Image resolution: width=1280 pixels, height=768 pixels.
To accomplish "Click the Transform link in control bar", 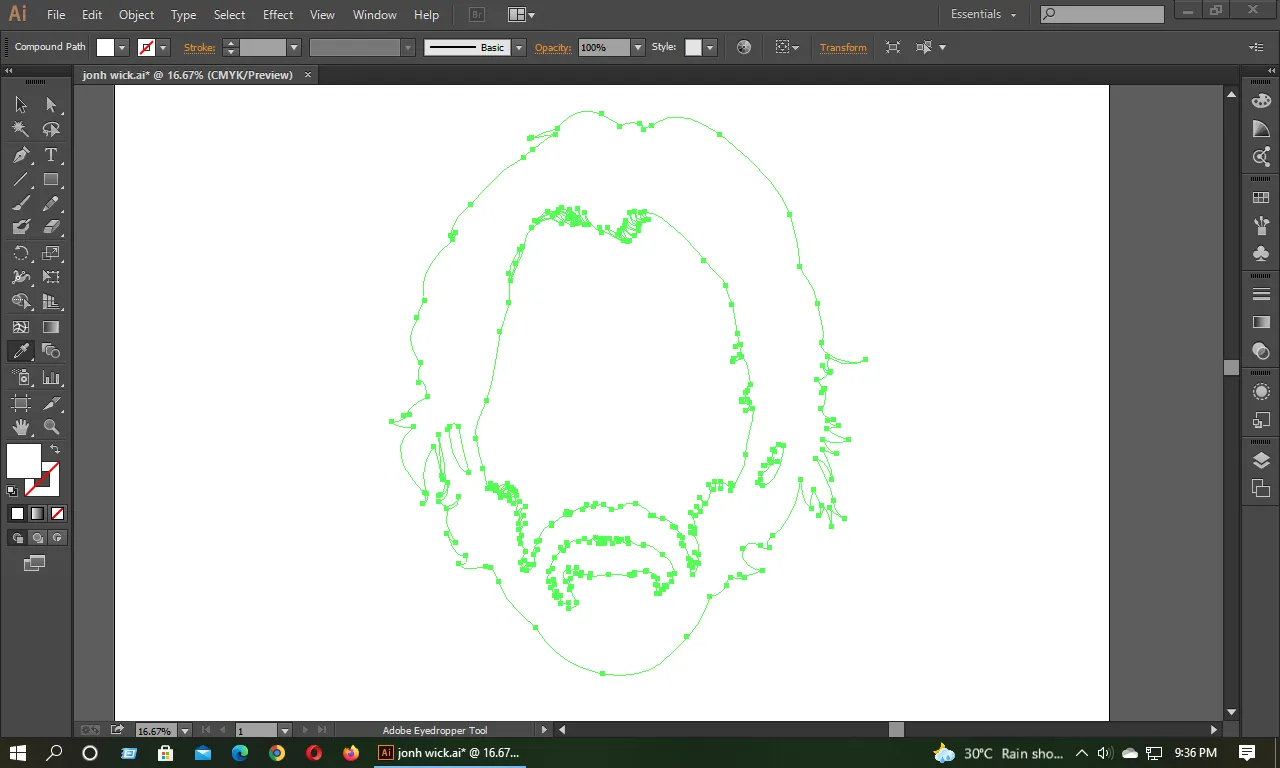I will [843, 47].
